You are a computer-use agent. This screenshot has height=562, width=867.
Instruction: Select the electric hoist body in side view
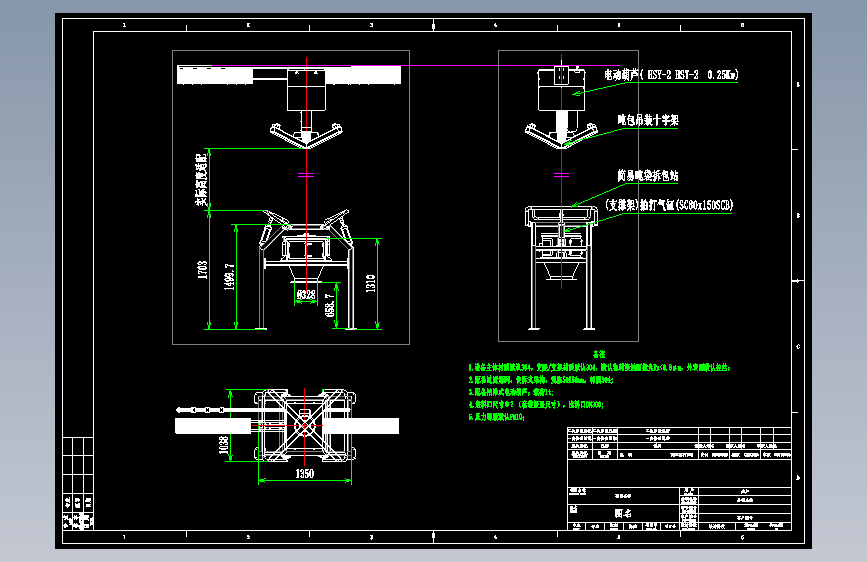coord(561,89)
